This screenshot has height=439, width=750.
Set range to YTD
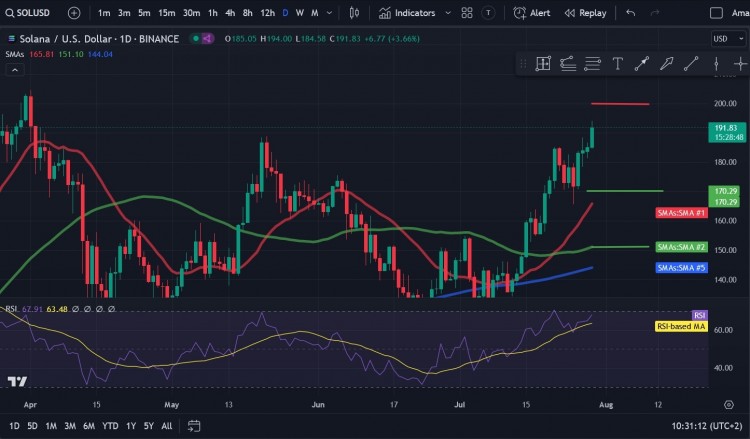point(110,426)
